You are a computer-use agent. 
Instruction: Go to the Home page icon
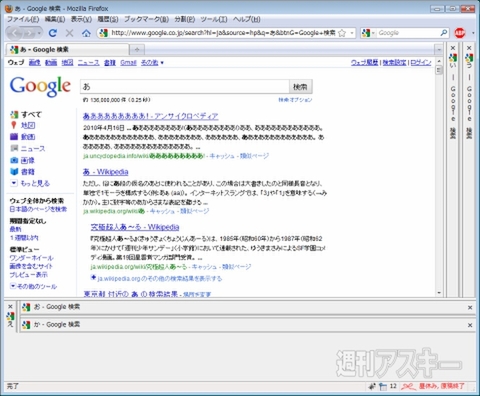[x=86, y=33]
